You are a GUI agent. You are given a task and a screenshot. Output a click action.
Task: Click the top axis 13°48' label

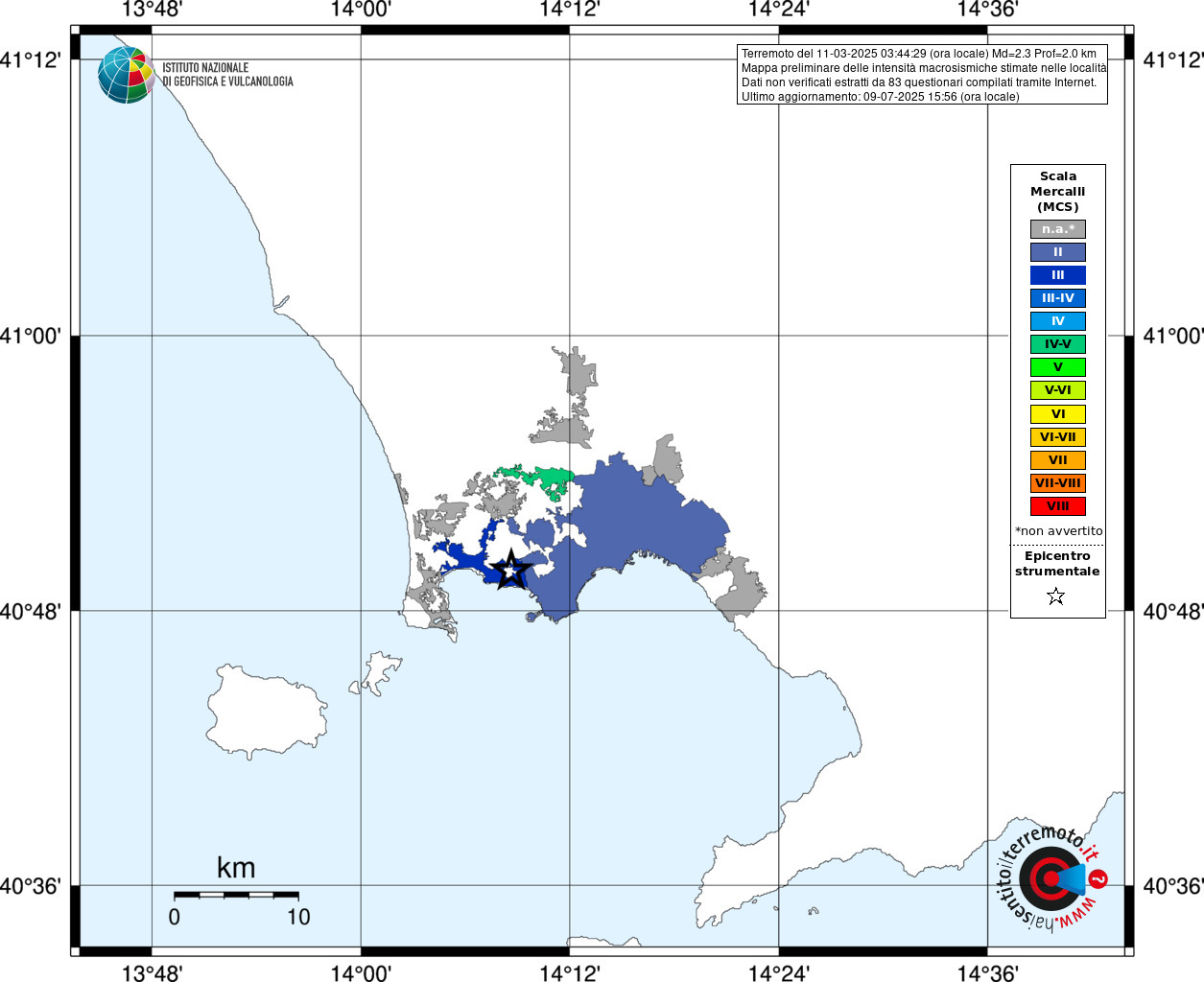click(x=152, y=10)
